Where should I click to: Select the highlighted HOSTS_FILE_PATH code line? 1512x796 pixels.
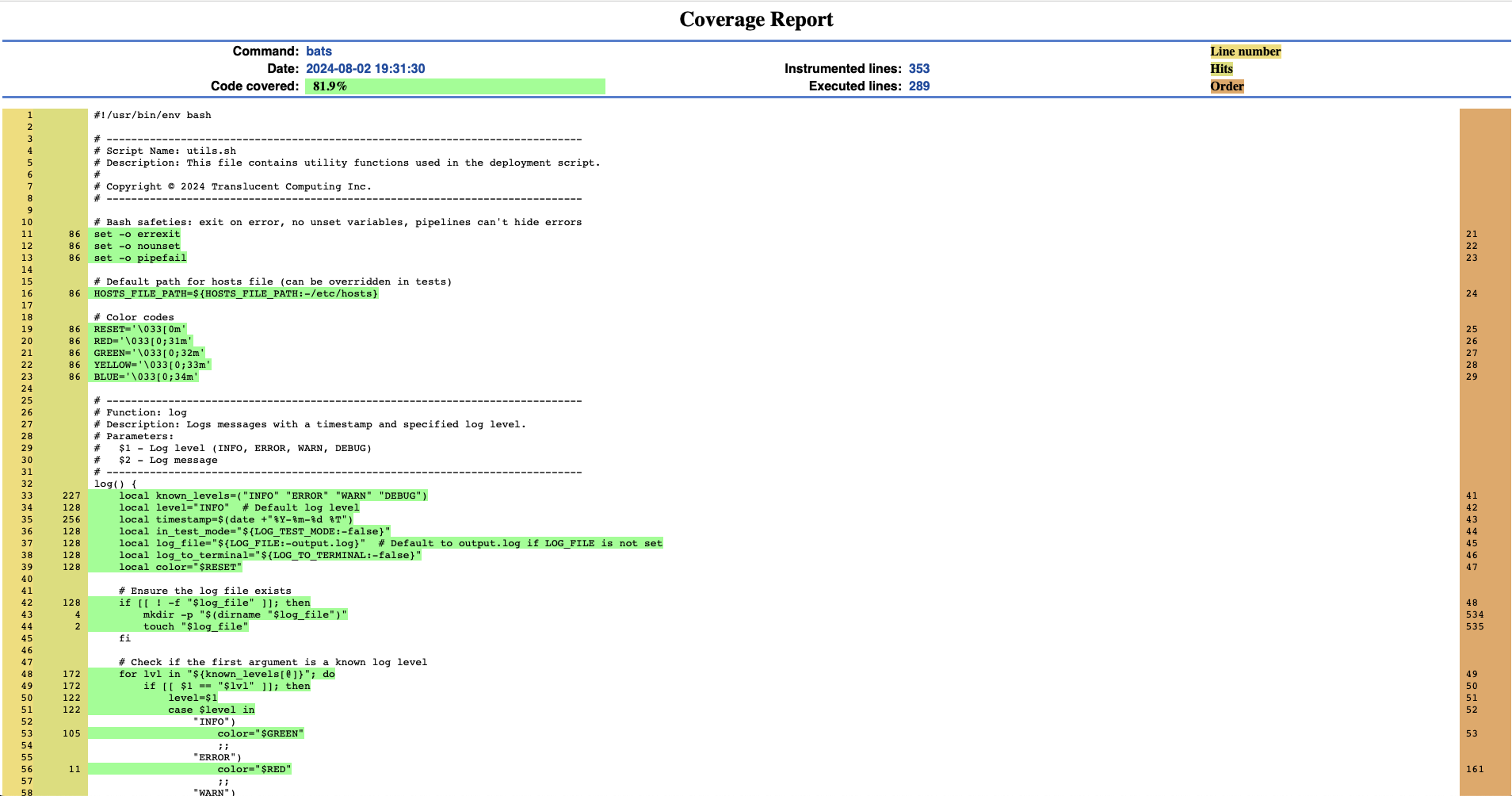[x=235, y=293]
